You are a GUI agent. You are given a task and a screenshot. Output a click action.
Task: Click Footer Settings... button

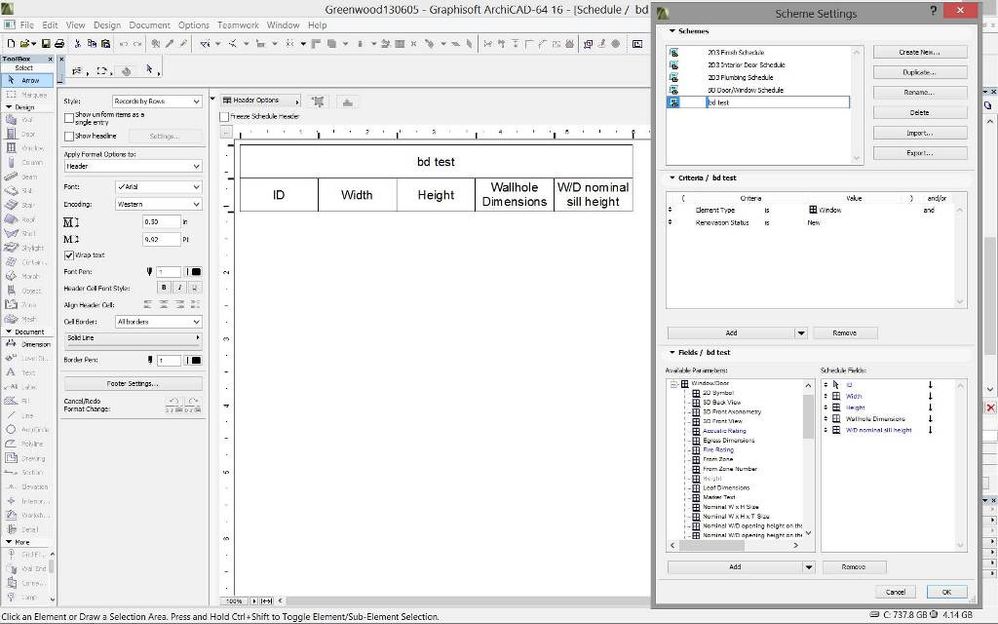133,383
